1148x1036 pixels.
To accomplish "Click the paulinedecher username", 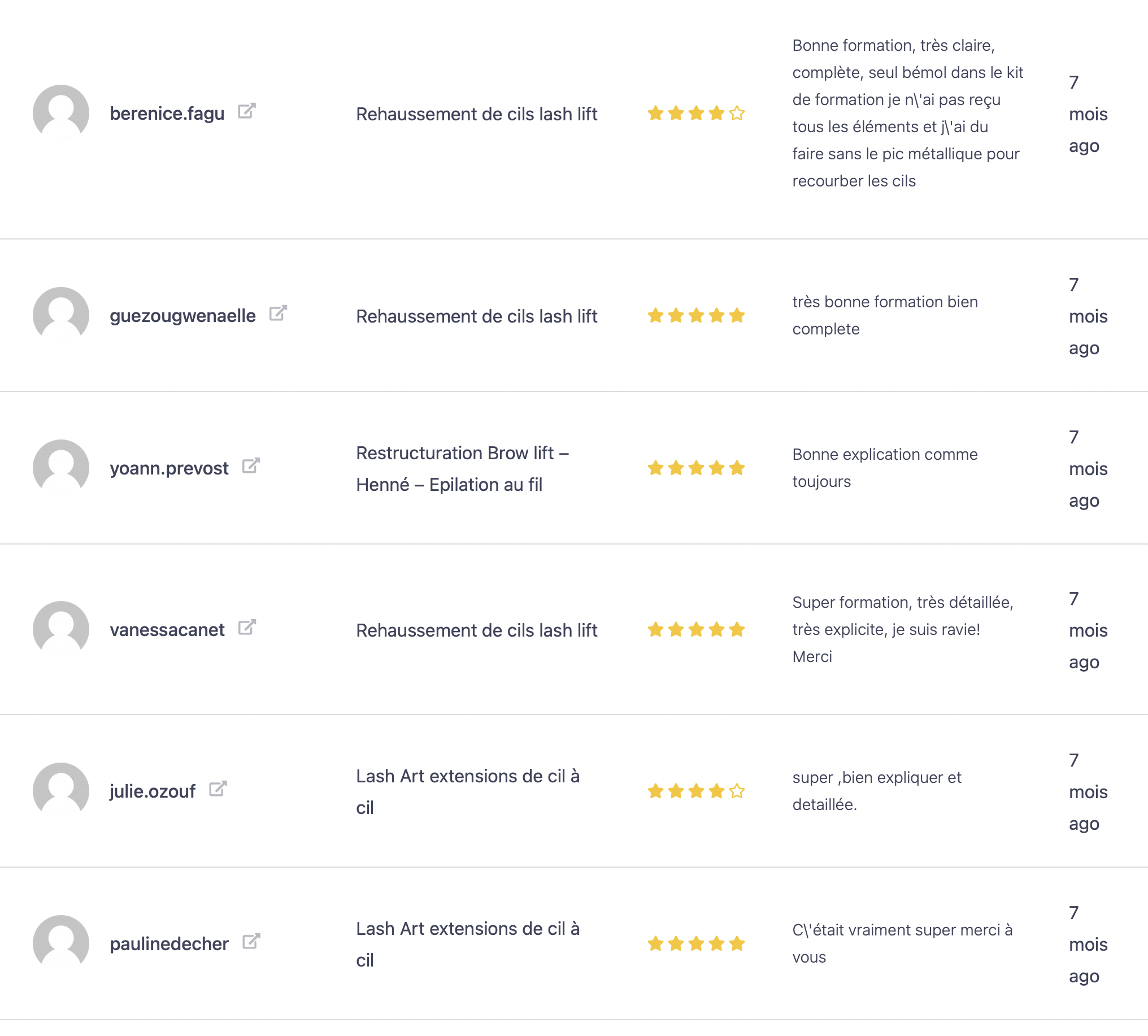I will 169,944.
